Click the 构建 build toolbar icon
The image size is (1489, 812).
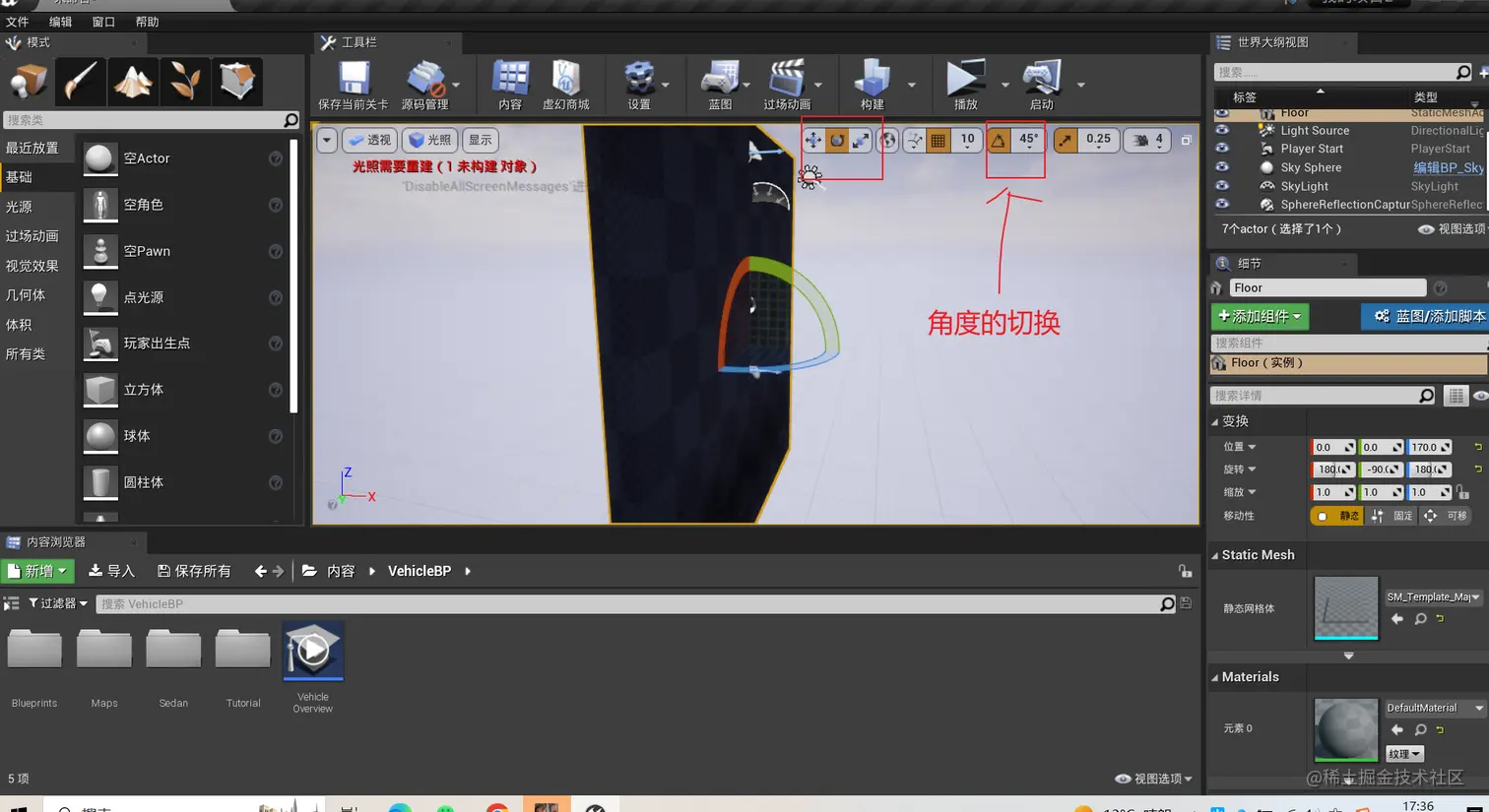coord(872,85)
